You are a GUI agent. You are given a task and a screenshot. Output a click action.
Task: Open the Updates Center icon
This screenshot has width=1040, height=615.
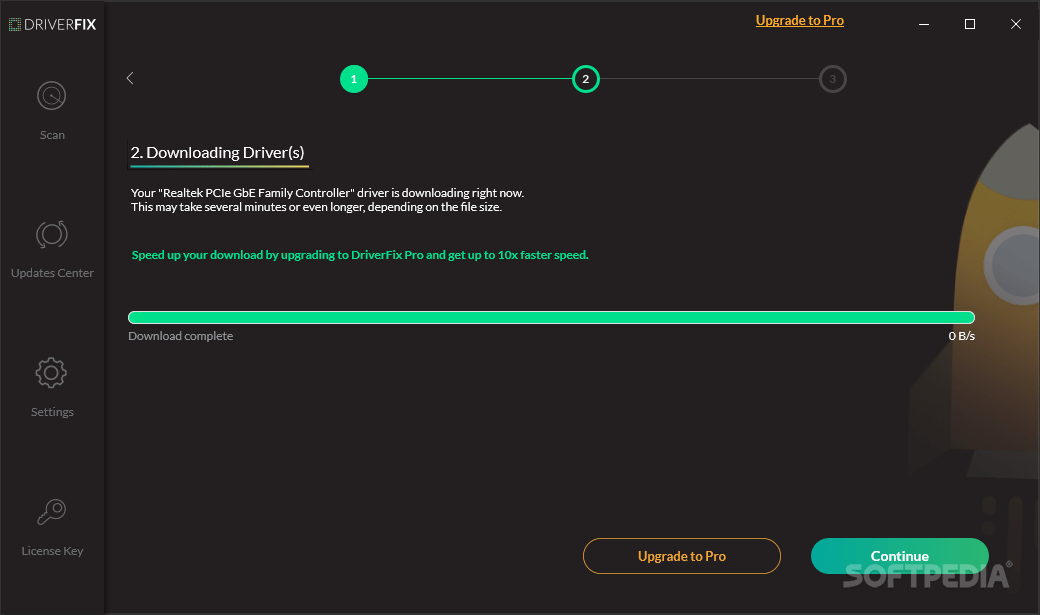tap(51, 235)
